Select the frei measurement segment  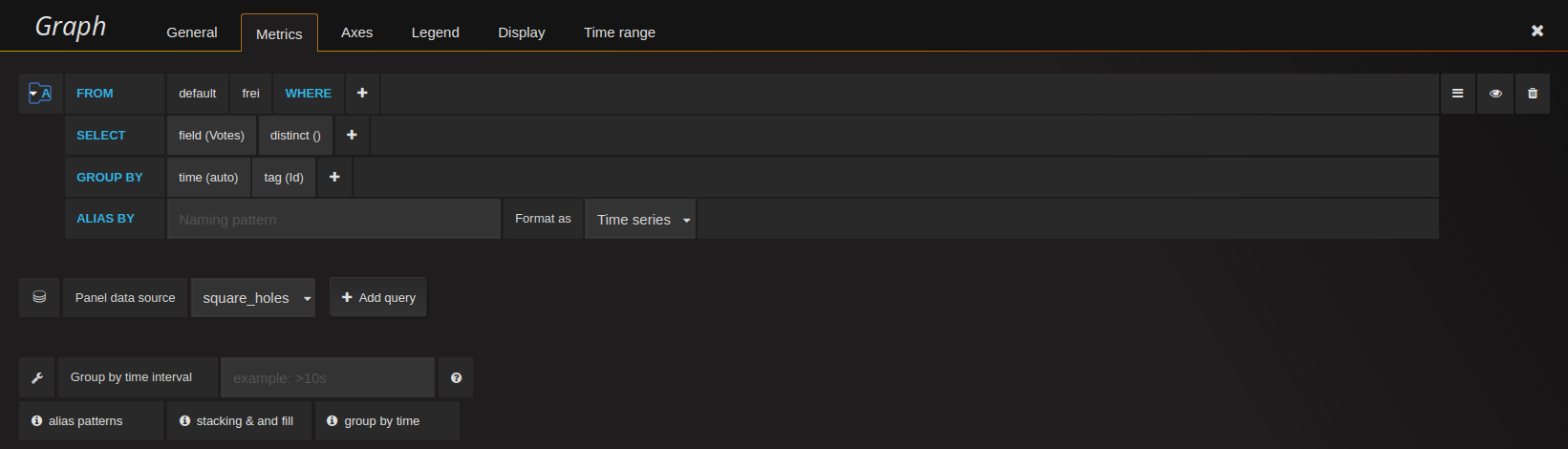pyautogui.click(x=250, y=94)
